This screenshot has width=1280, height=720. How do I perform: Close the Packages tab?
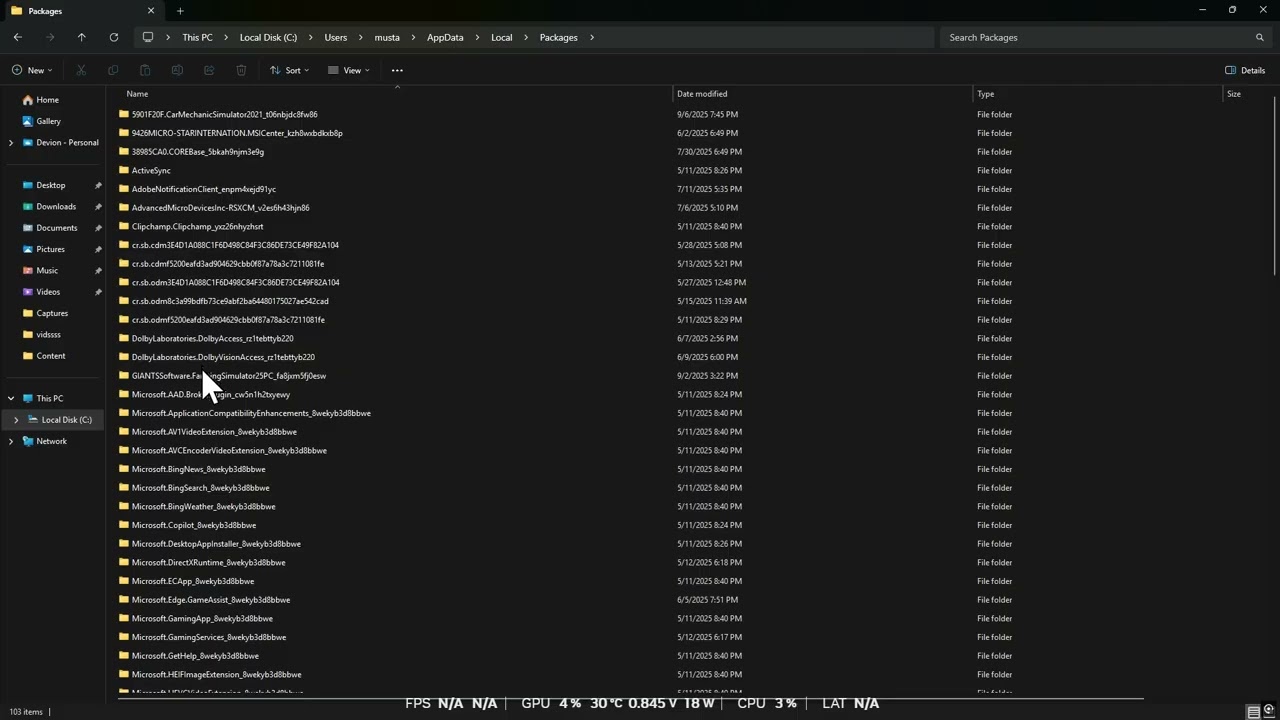[151, 11]
